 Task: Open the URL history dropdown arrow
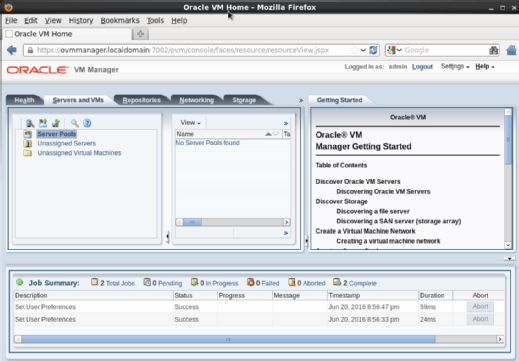[x=363, y=50]
